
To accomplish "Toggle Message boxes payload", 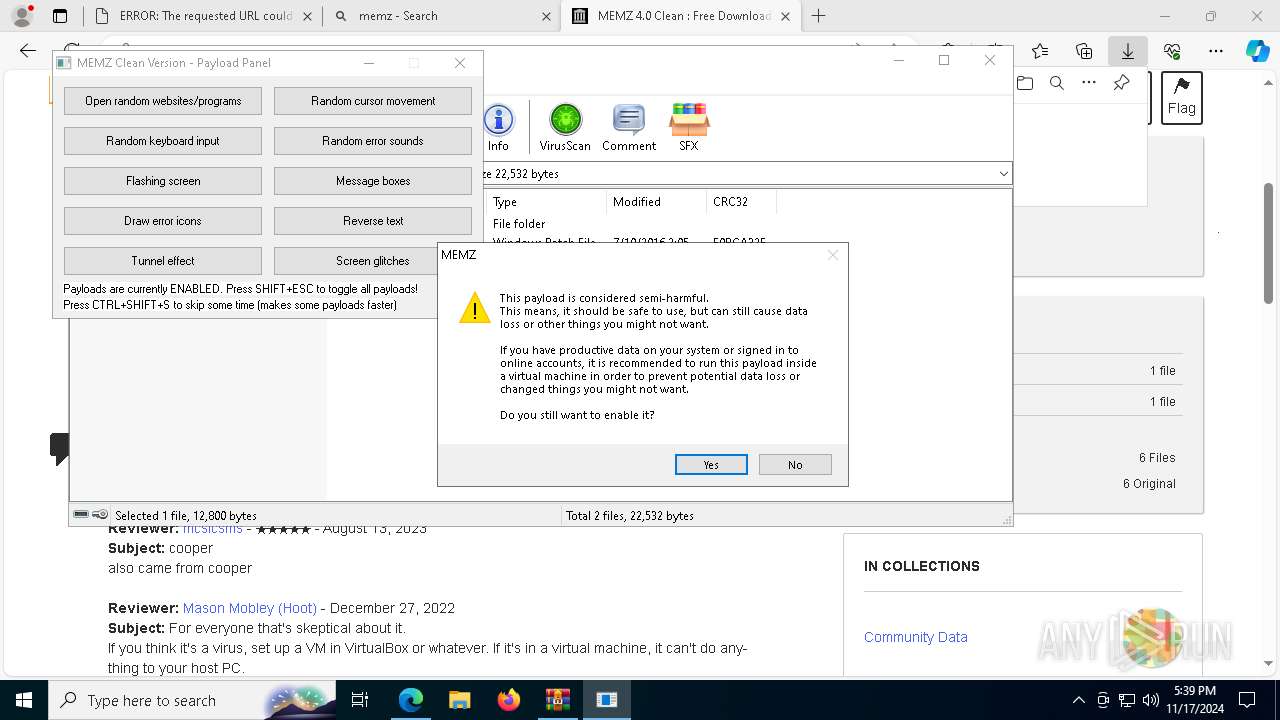I will [373, 181].
